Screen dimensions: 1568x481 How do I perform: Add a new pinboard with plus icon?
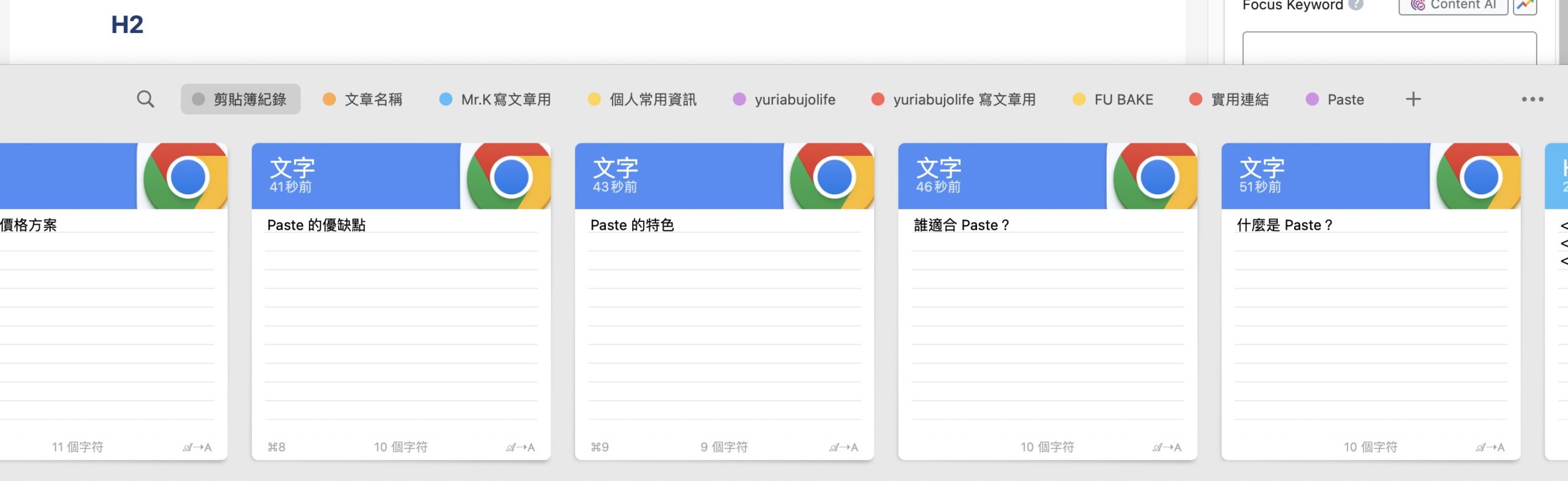(x=1413, y=99)
